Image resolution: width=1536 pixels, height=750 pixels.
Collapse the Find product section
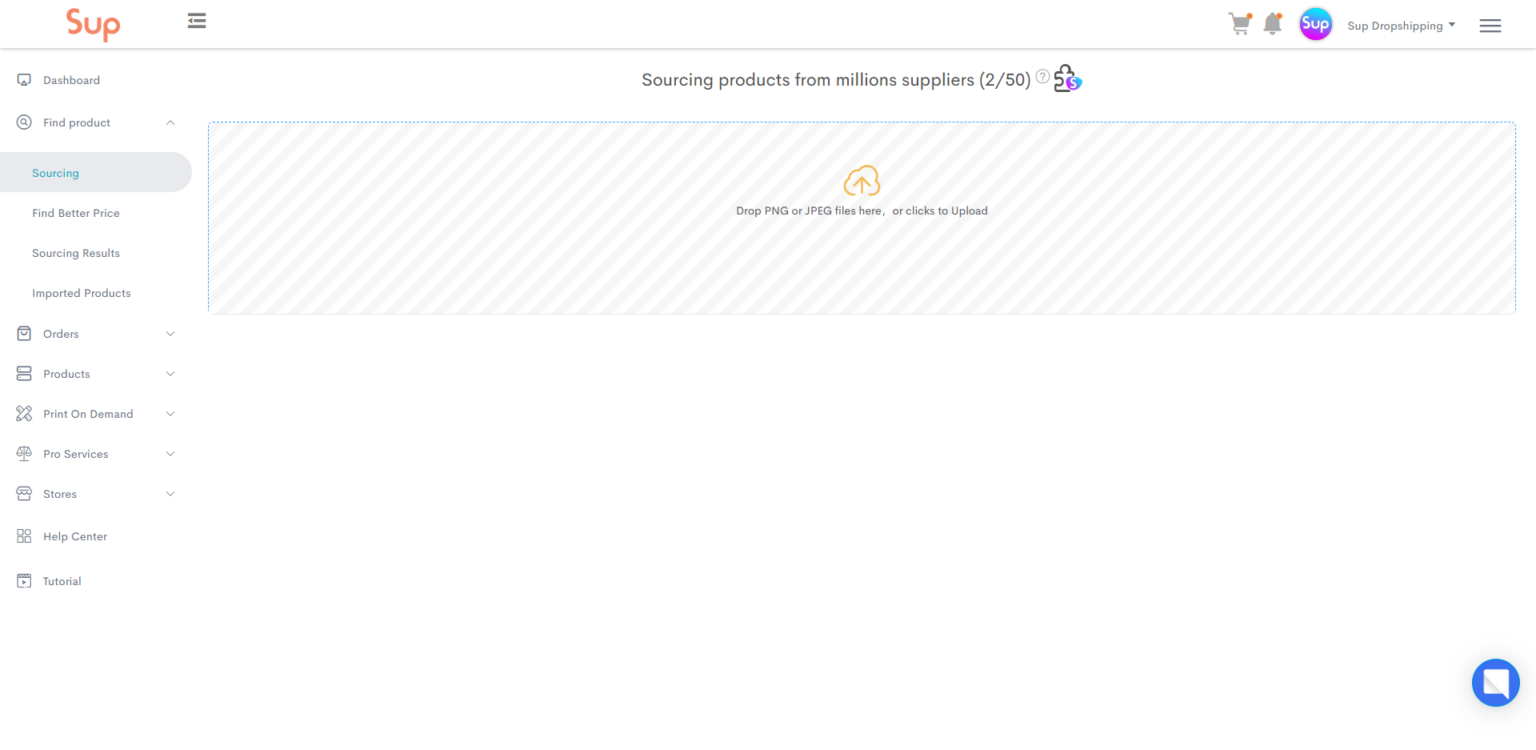click(170, 123)
